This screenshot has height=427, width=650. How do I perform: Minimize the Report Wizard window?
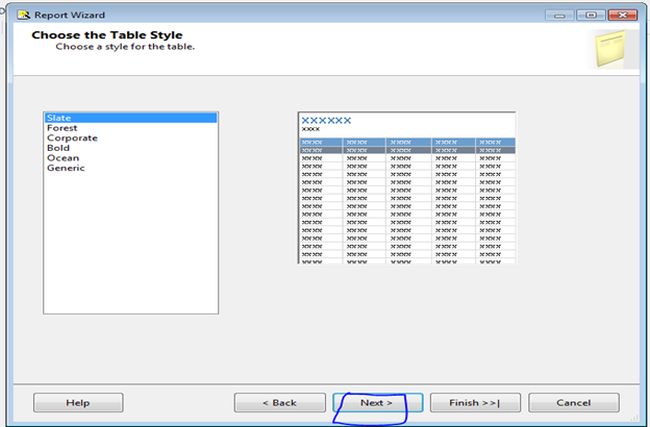tap(559, 15)
